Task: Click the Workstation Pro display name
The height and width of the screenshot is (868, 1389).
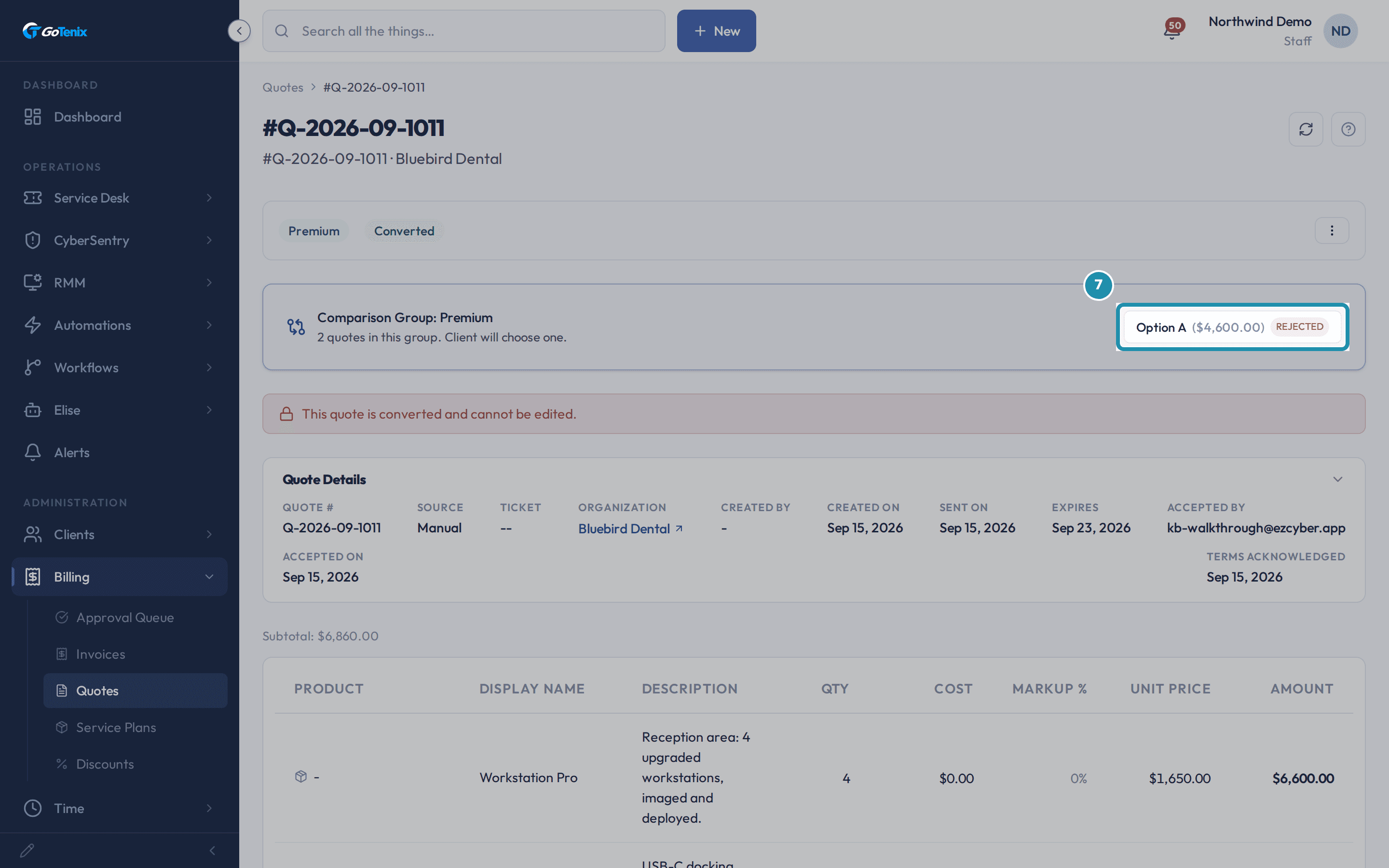Action: click(x=529, y=778)
